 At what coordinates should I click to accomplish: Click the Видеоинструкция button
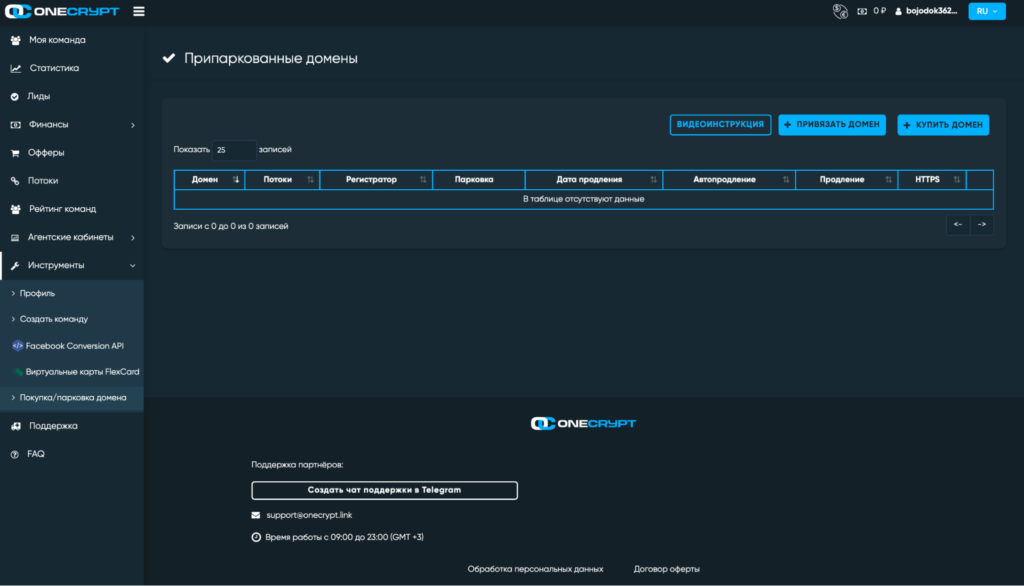point(720,125)
